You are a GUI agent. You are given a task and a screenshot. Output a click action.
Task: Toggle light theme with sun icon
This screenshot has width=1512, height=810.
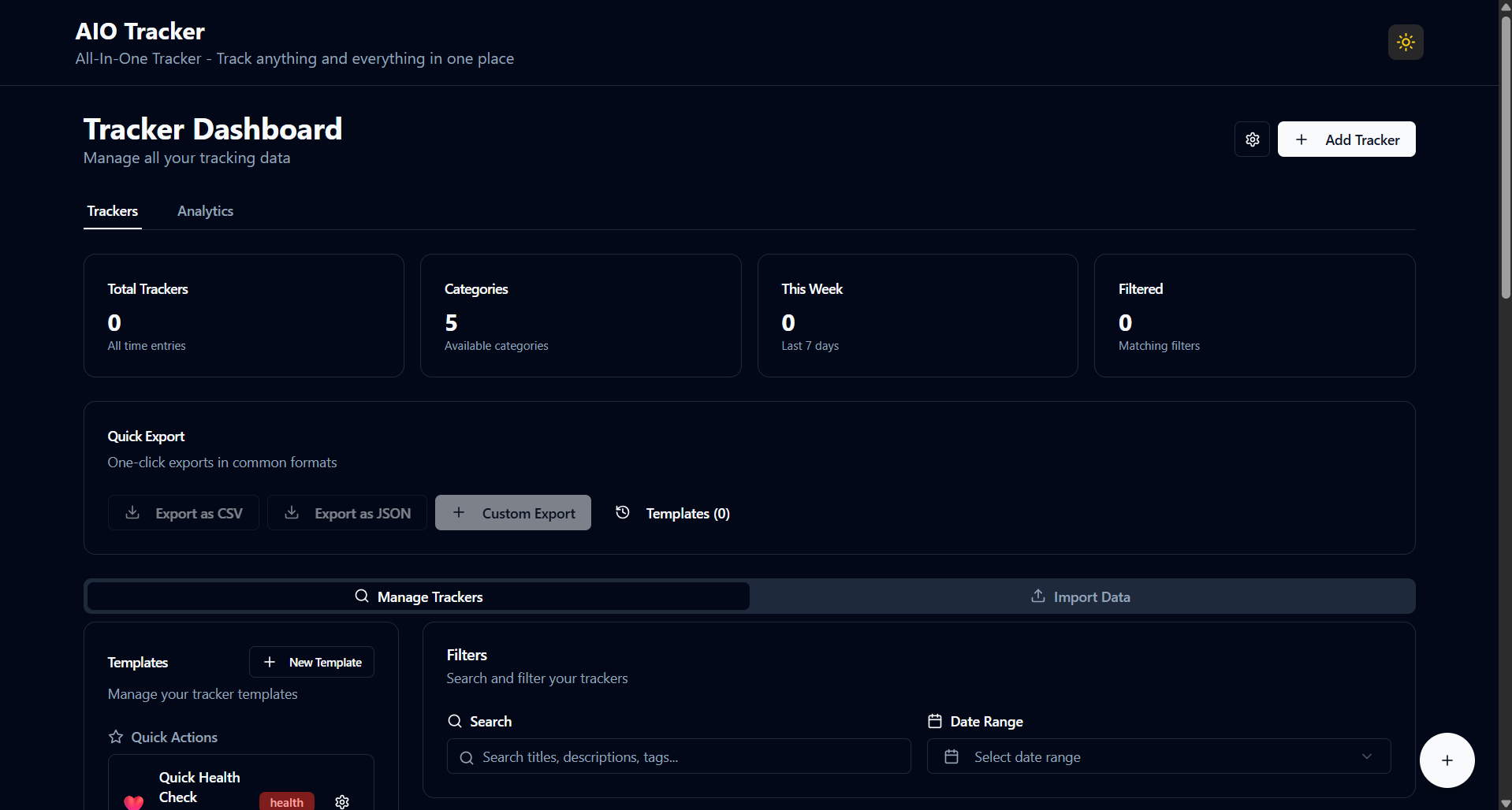[1405, 43]
